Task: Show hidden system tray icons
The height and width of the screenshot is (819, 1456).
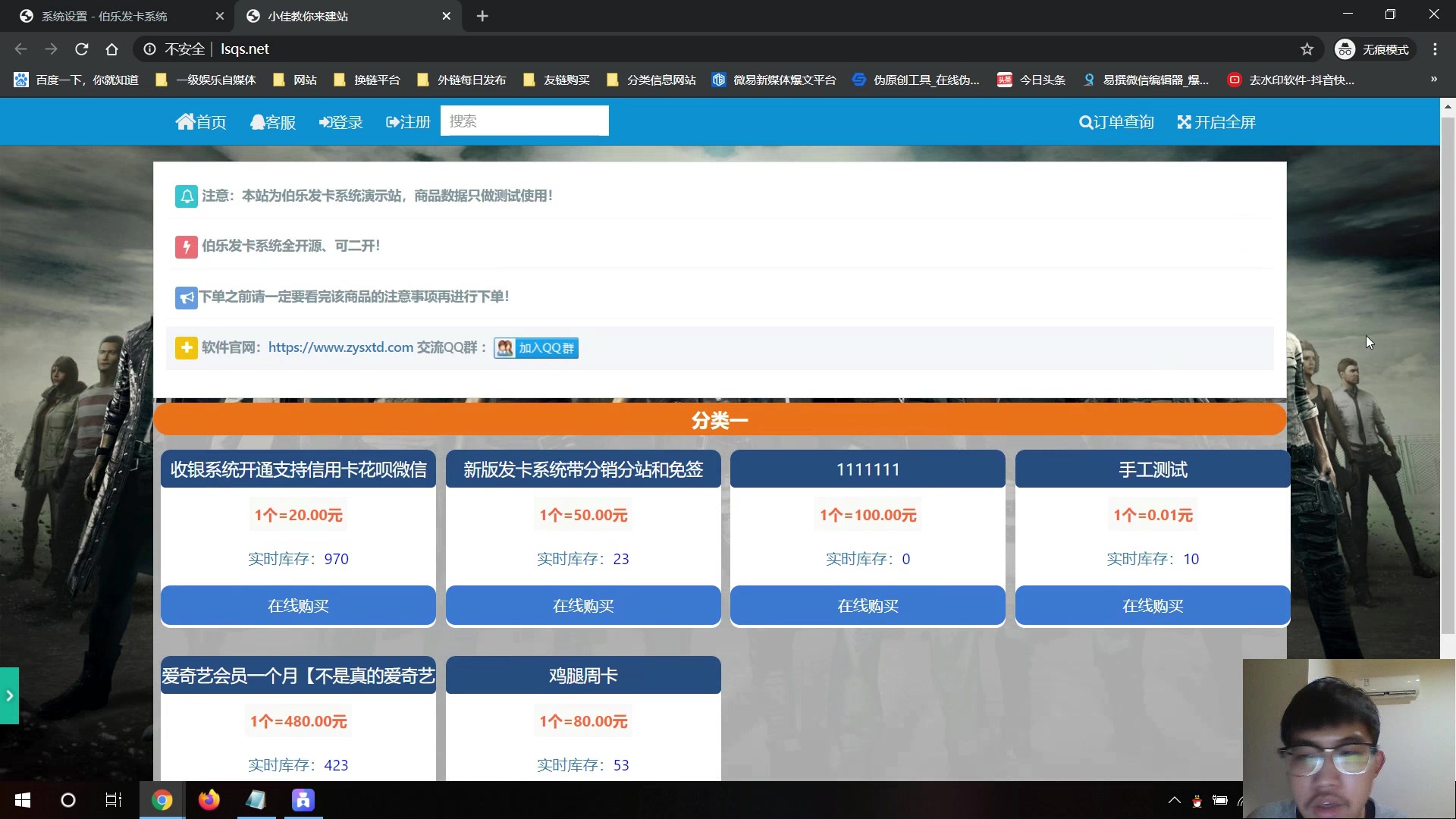Action: coord(1174,800)
